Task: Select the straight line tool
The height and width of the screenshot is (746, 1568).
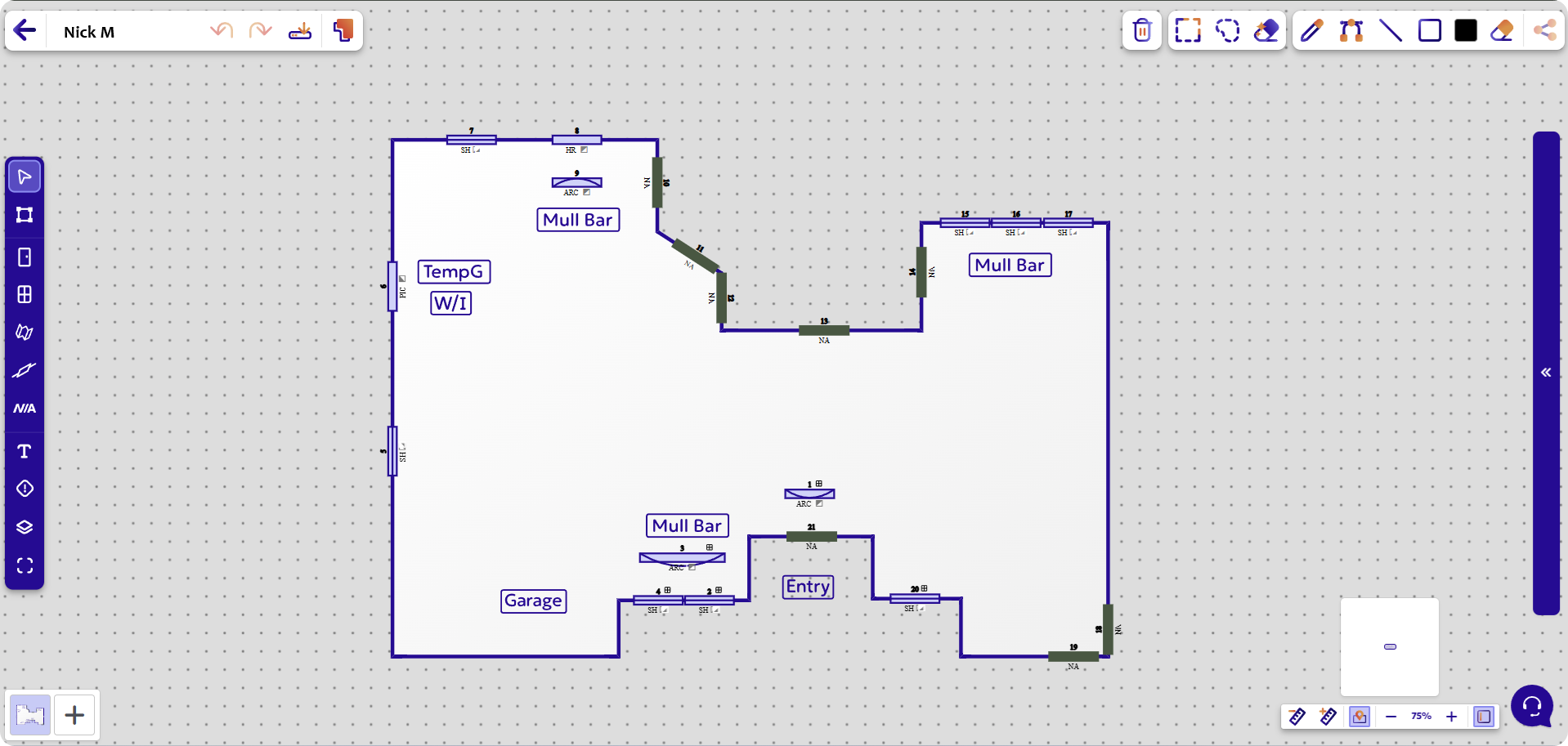Action: coord(1391,31)
